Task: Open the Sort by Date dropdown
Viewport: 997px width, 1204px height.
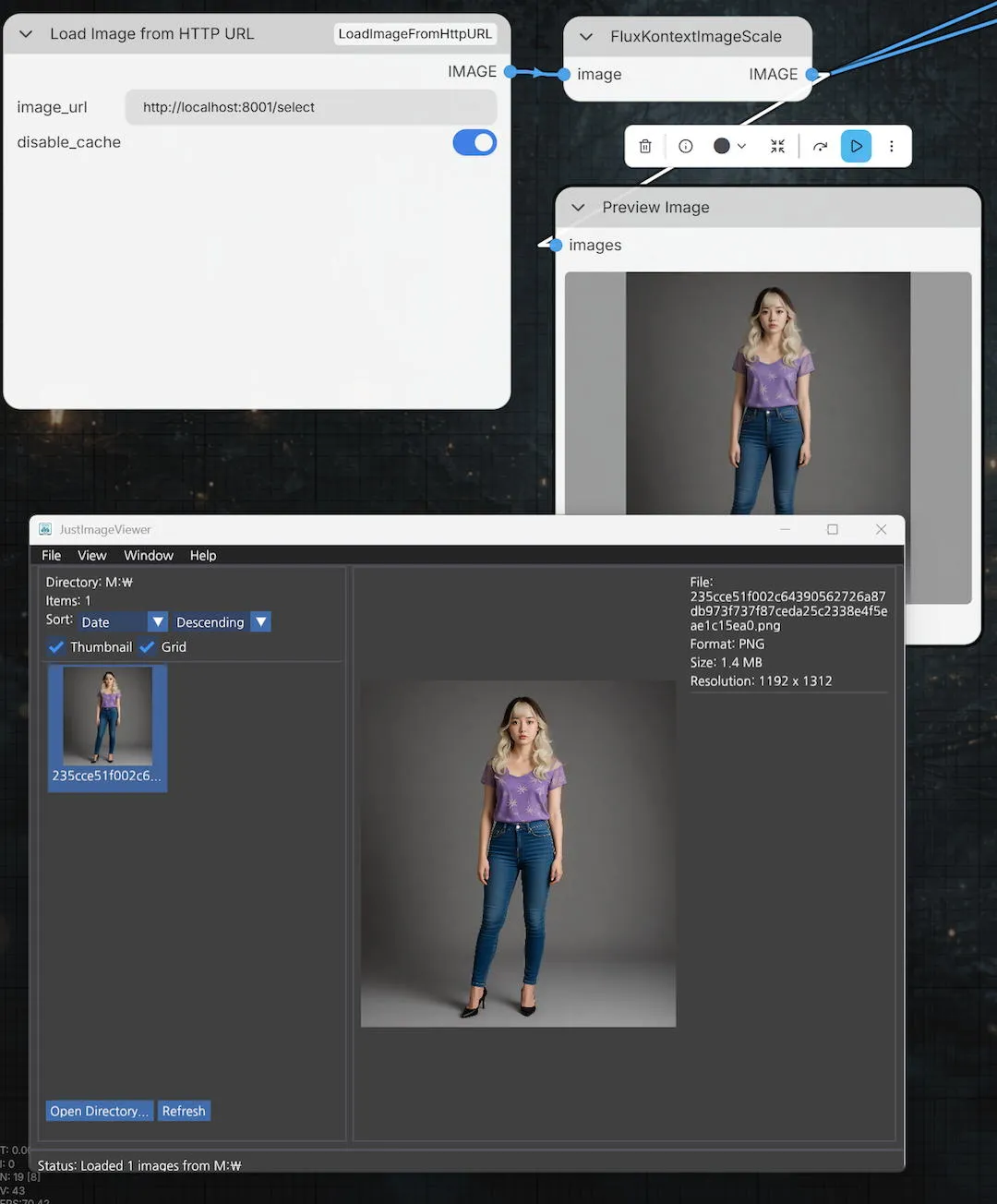Action: tap(123, 622)
